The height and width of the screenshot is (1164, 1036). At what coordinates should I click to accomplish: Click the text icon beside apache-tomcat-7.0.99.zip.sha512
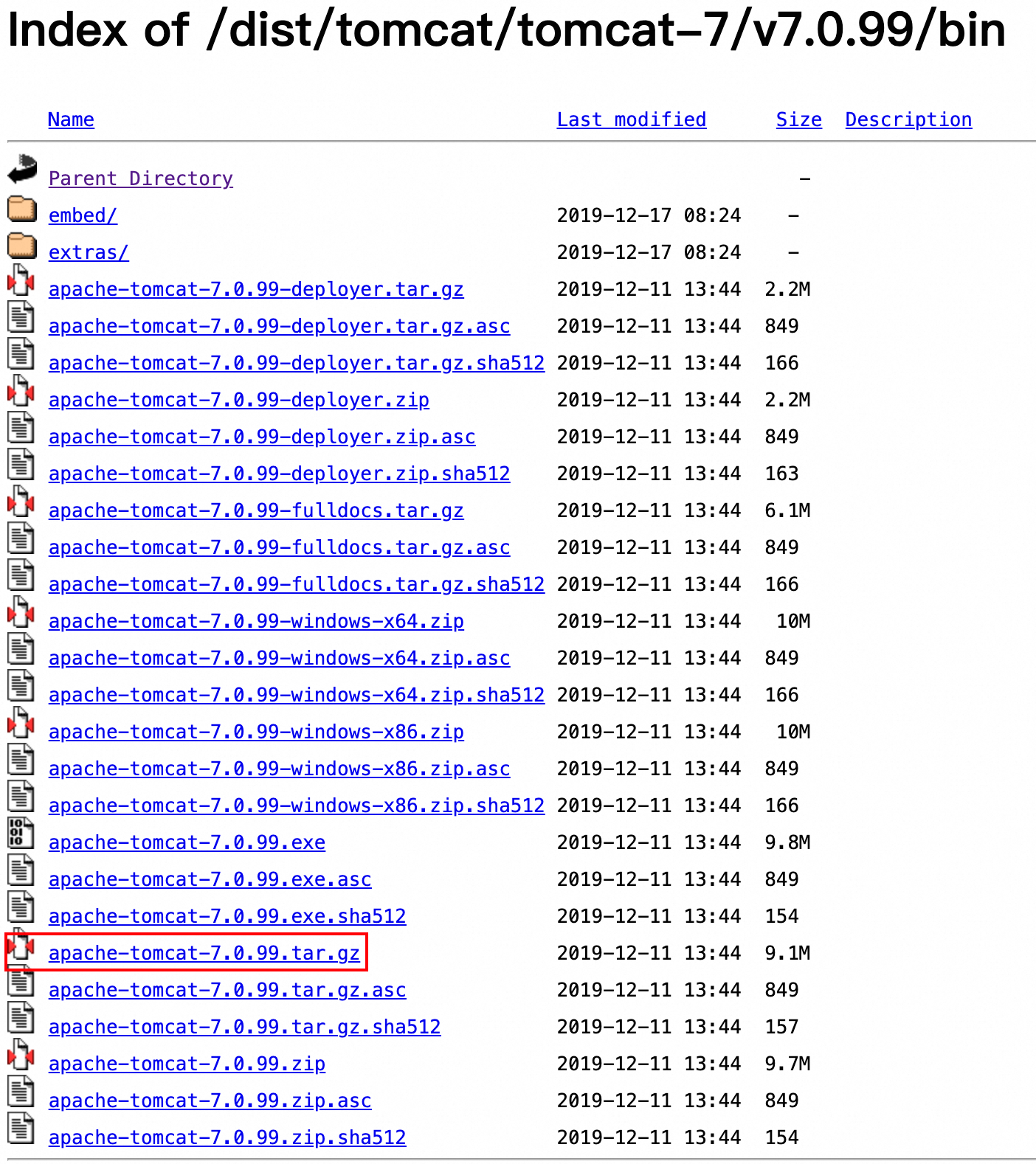[21, 1129]
